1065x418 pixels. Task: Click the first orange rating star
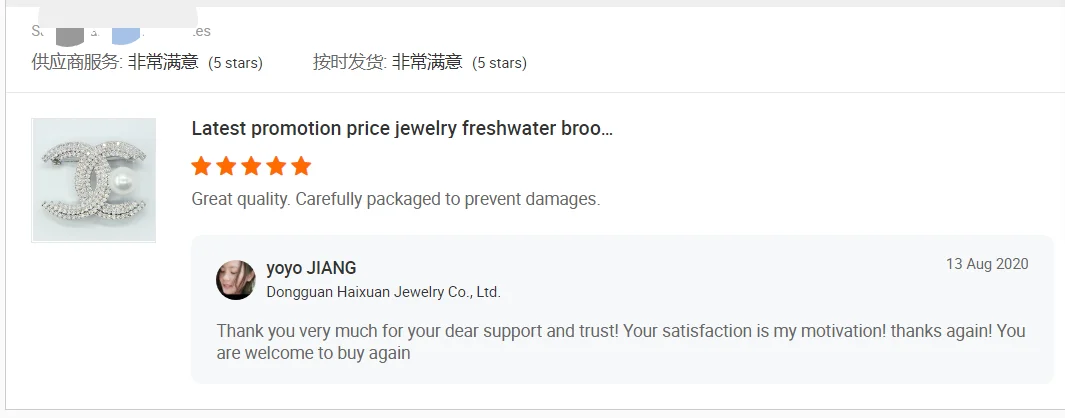click(202, 166)
